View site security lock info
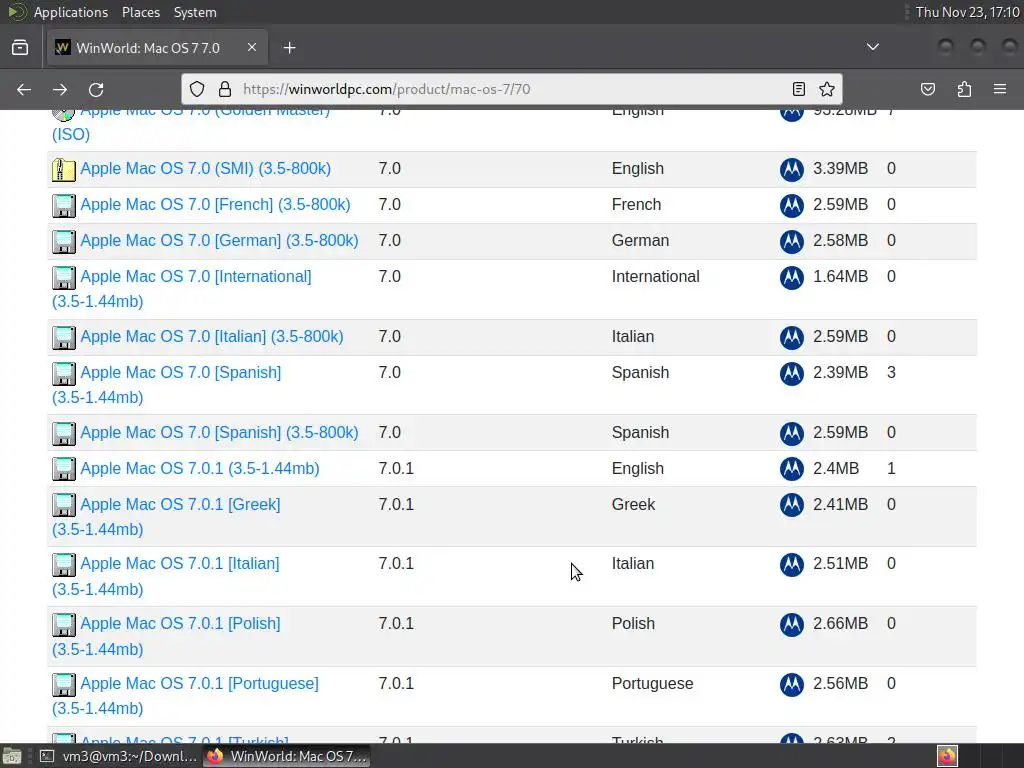The height and width of the screenshot is (768, 1024). [x=225, y=89]
